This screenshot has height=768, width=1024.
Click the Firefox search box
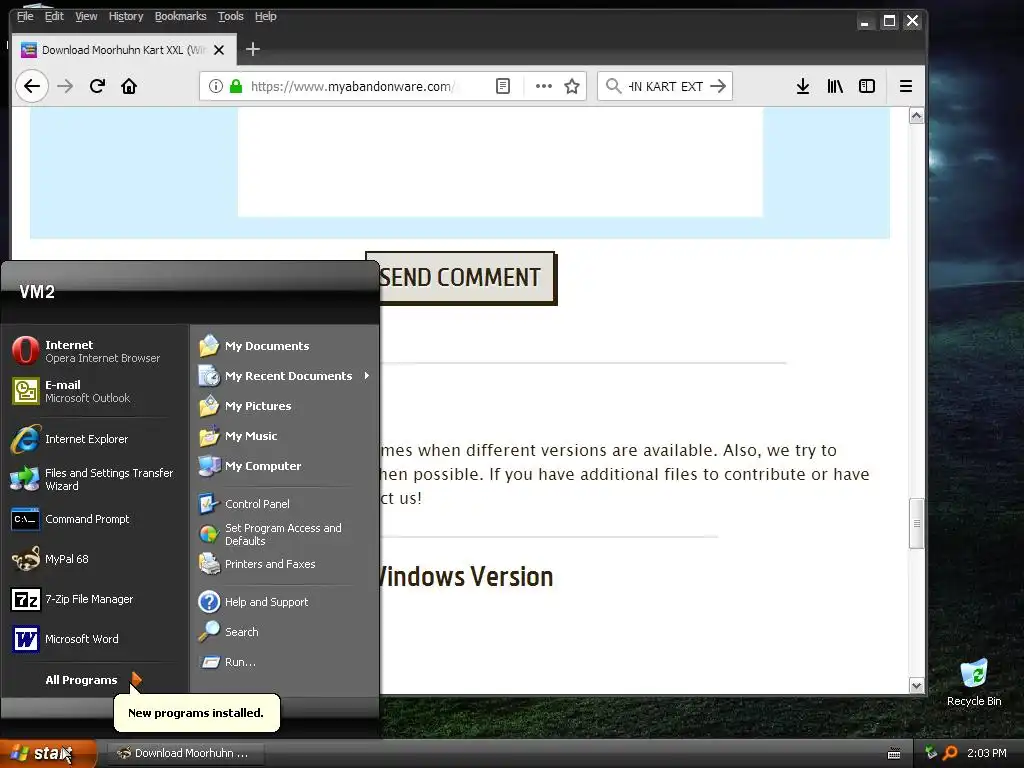tap(665, 86)
